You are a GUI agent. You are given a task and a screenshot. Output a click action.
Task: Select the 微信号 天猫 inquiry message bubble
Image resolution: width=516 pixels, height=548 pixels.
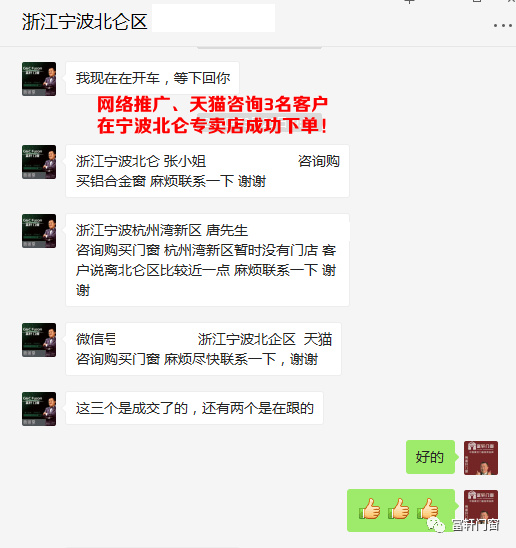coord(203,349)
